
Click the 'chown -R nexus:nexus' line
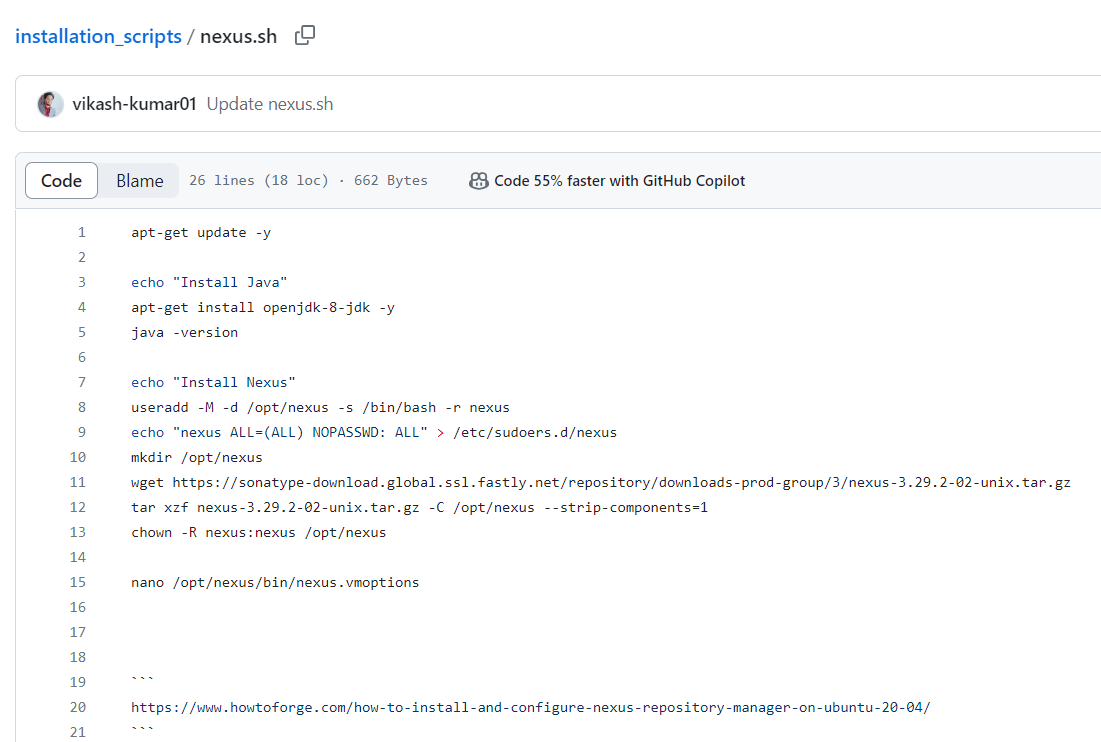click(258, 532)
